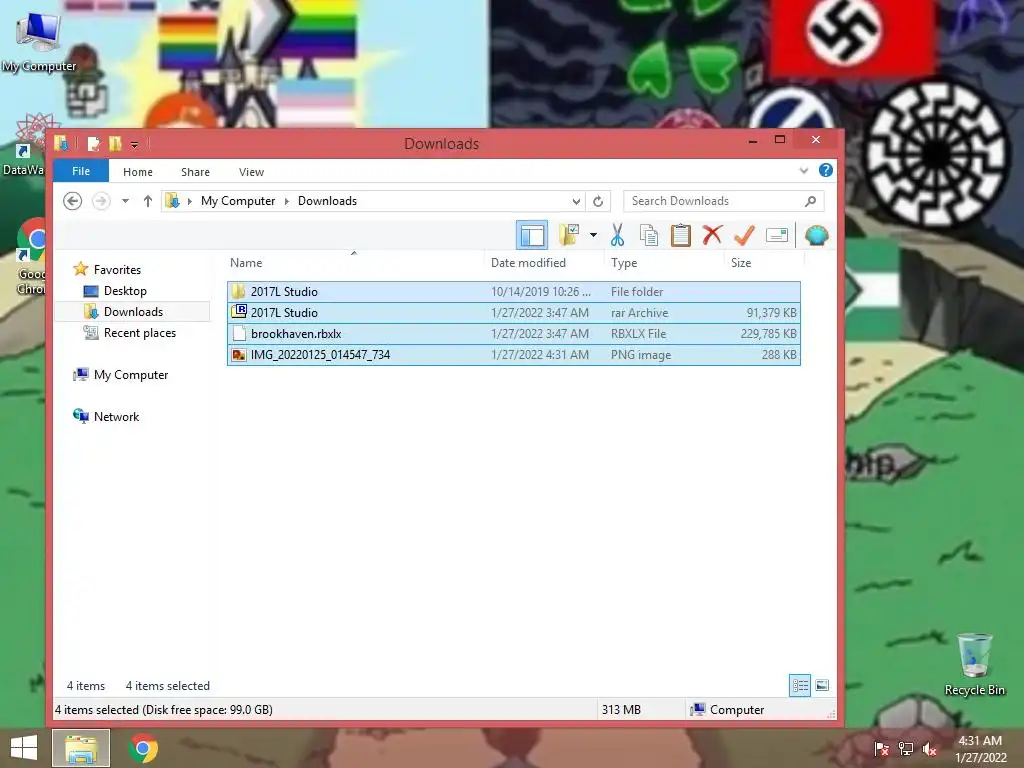The width and height of the screenshot is (1024, 768).
Task: Open the taskbar clock showing 4:31 AM
Action: pos(980,749)
